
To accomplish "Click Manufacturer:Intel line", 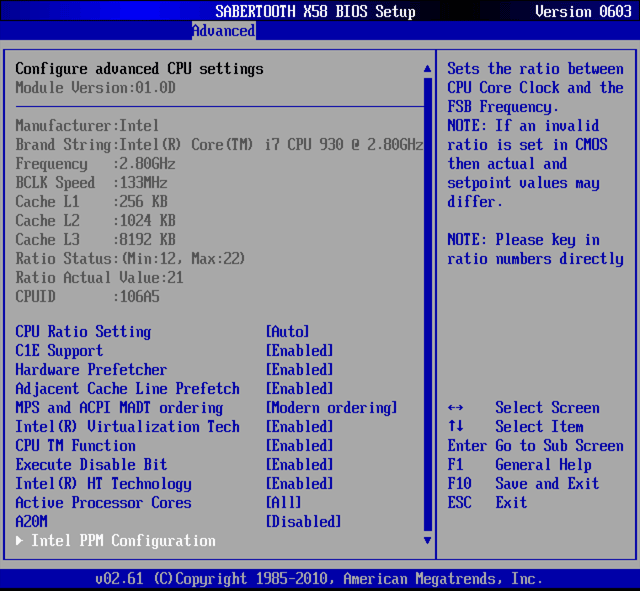I will (x=87, y=125).
